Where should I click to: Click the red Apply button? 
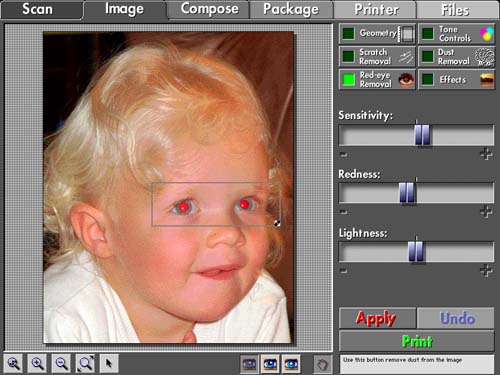point(377,318)
